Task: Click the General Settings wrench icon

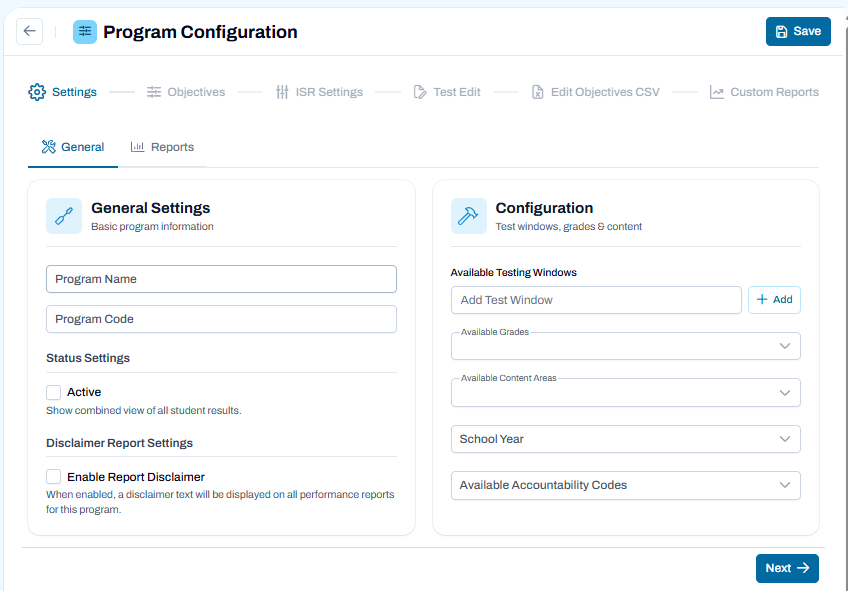Action: click(x=64, y=216)
